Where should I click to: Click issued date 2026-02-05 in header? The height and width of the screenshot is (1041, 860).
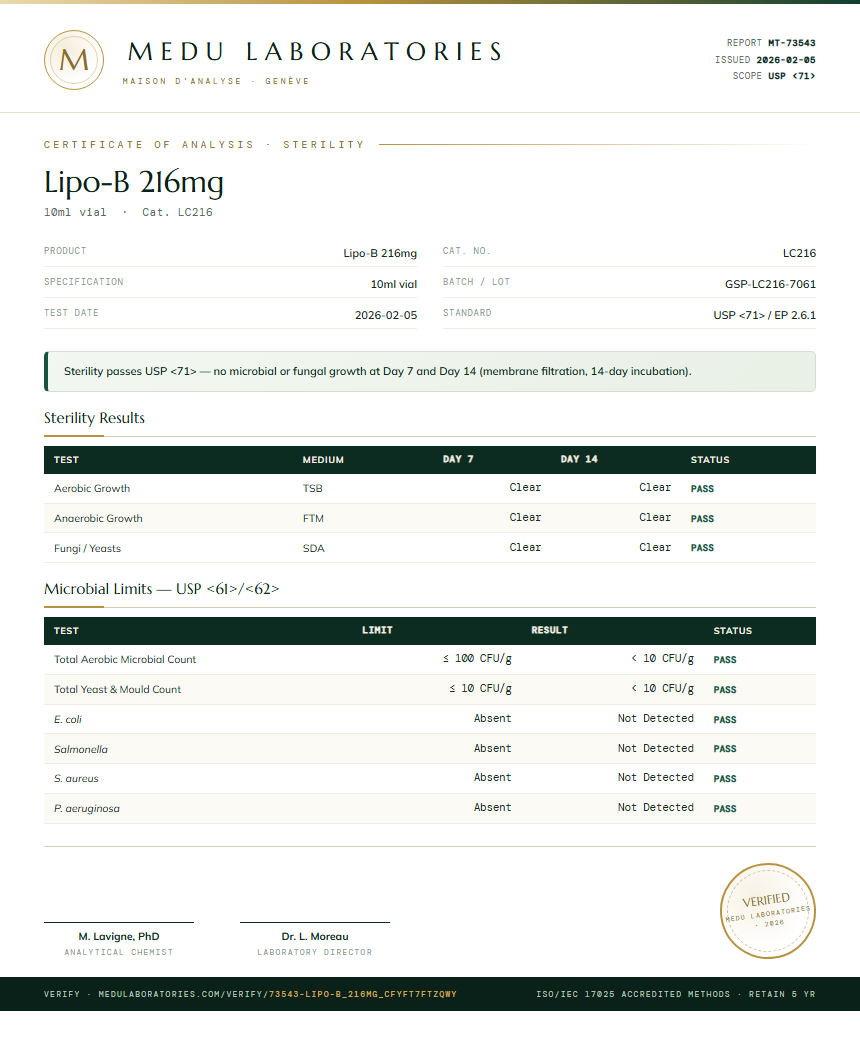click(786, 60)
